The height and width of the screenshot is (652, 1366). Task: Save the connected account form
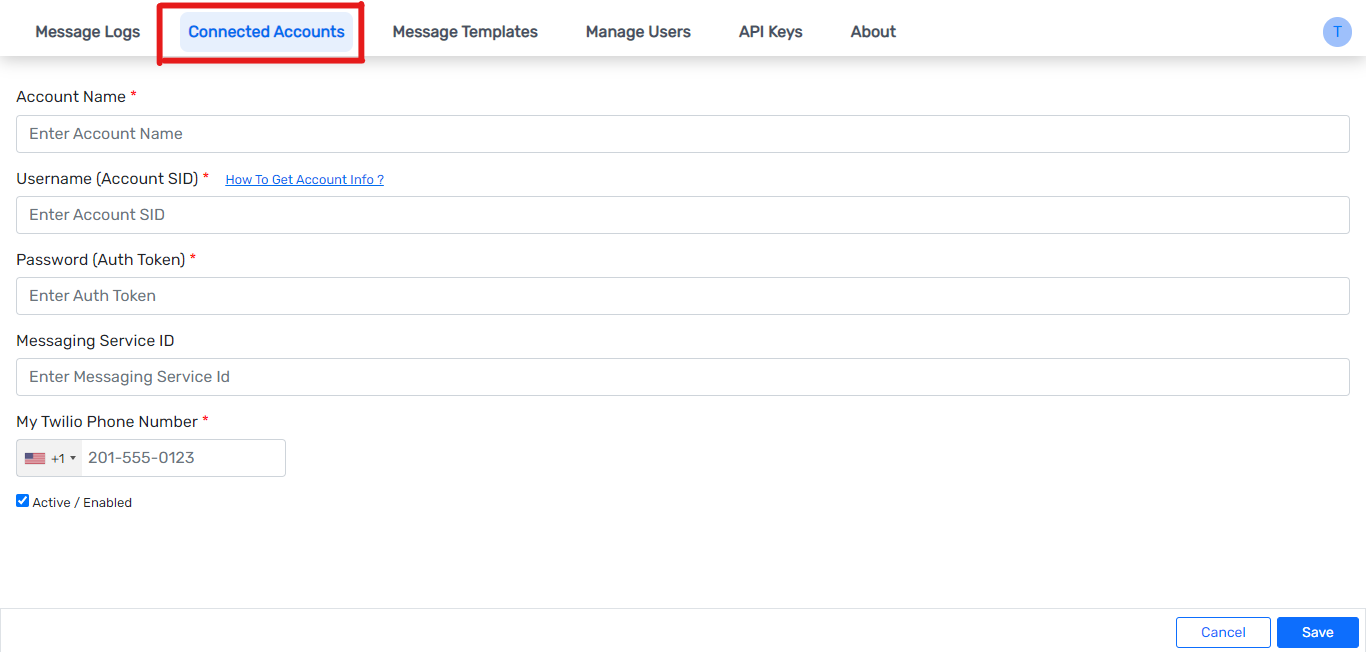[1318, 632]
